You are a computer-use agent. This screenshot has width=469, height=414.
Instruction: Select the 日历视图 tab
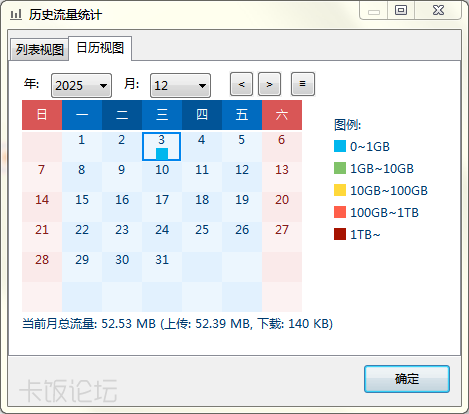[x=100, y=48]
